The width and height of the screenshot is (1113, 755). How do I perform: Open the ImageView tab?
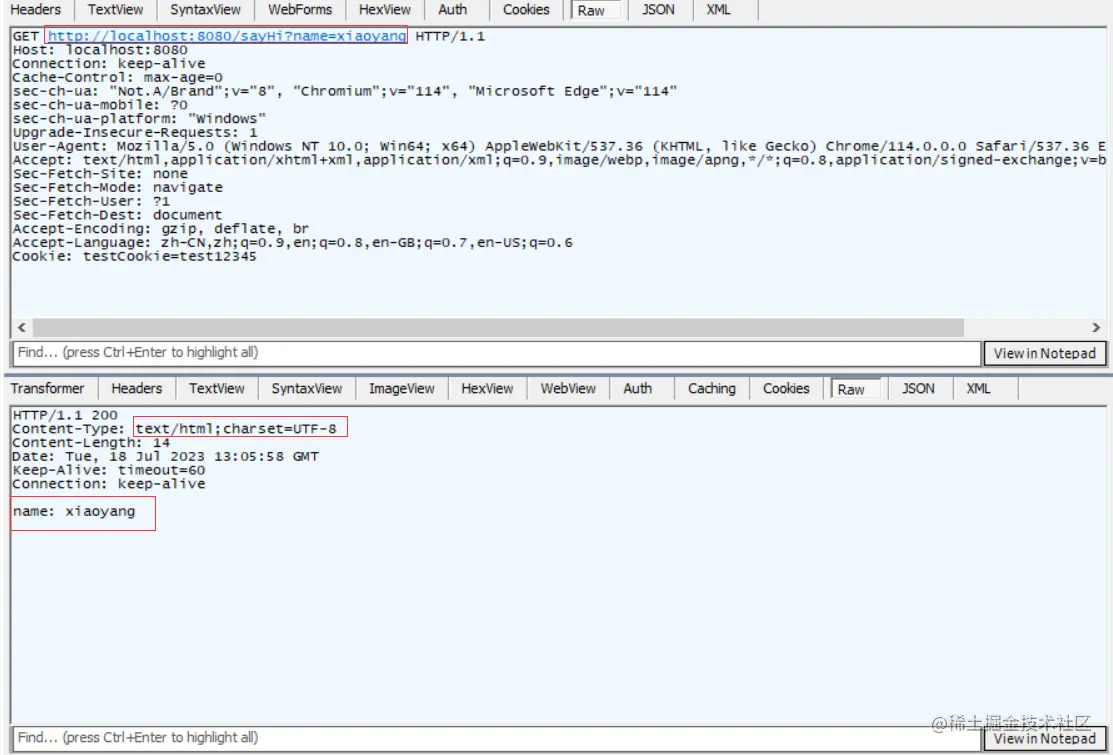tap(401, 389)
